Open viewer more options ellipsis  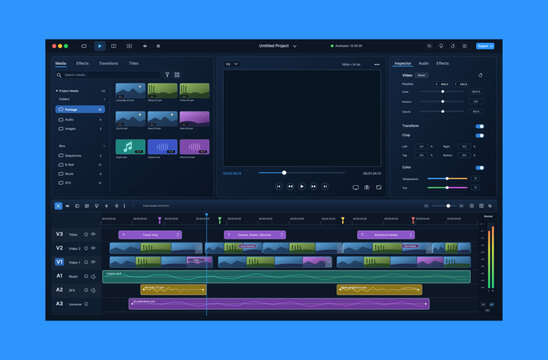377,64
